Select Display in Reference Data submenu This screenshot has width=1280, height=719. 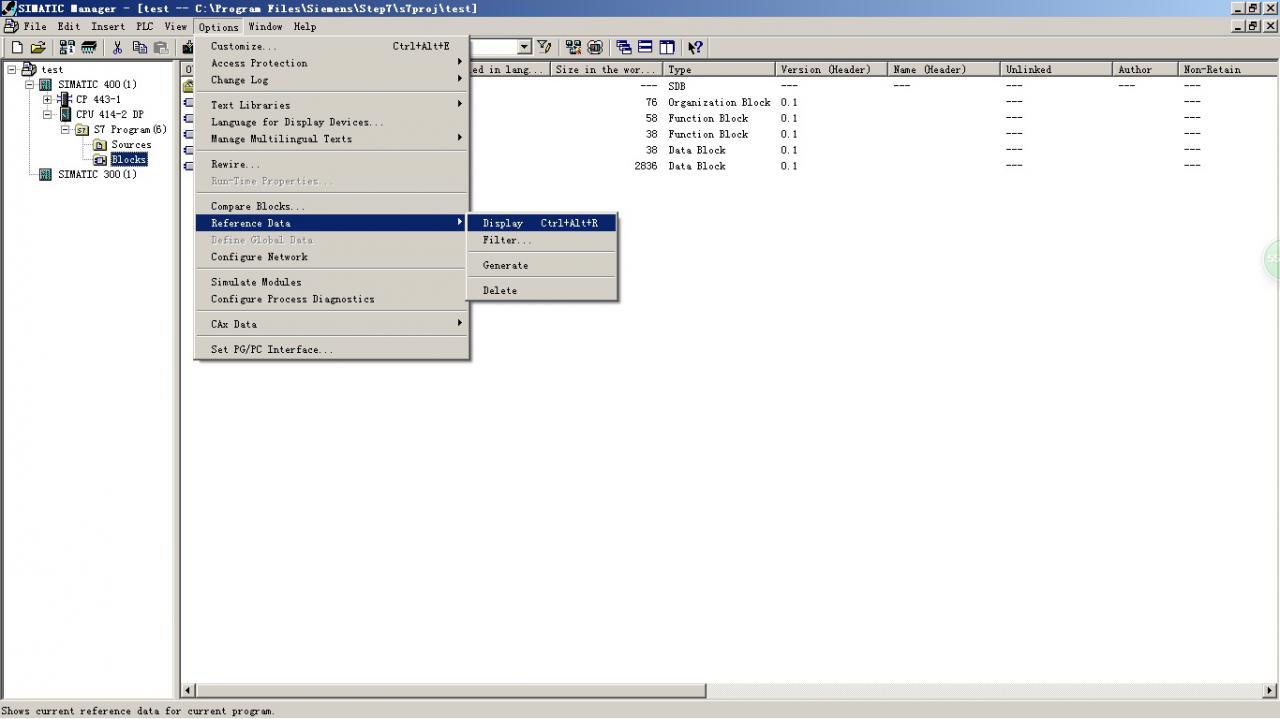542,223
